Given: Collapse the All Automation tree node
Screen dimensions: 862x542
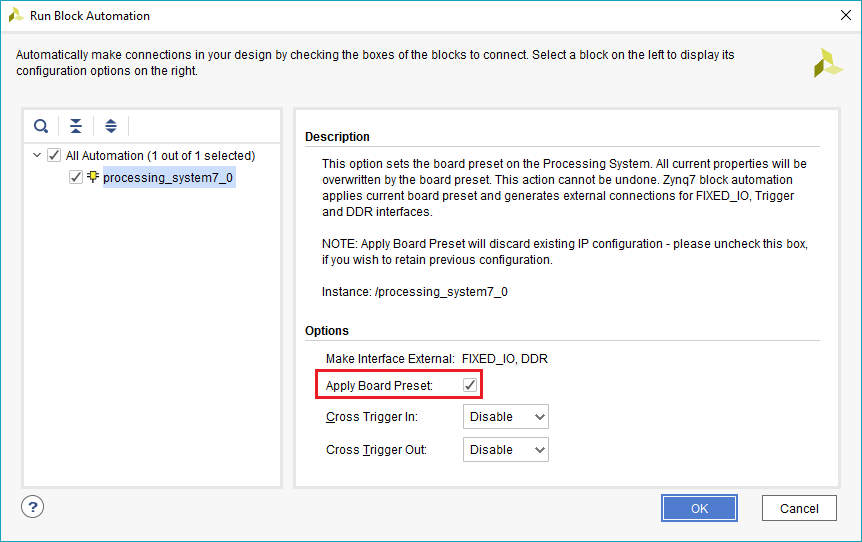Looking at the screenshot, I should pyautogui.click(x=37, y=155).
